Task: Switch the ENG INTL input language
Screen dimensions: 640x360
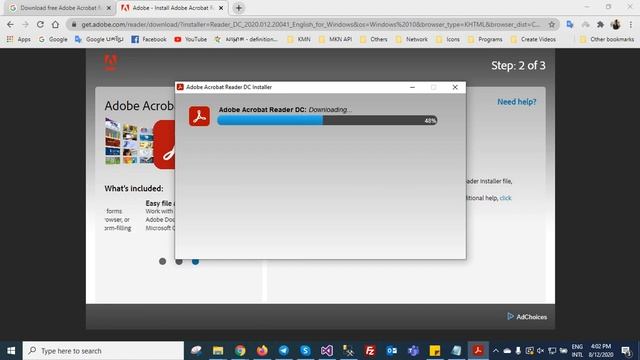Action: coord(577,351)
